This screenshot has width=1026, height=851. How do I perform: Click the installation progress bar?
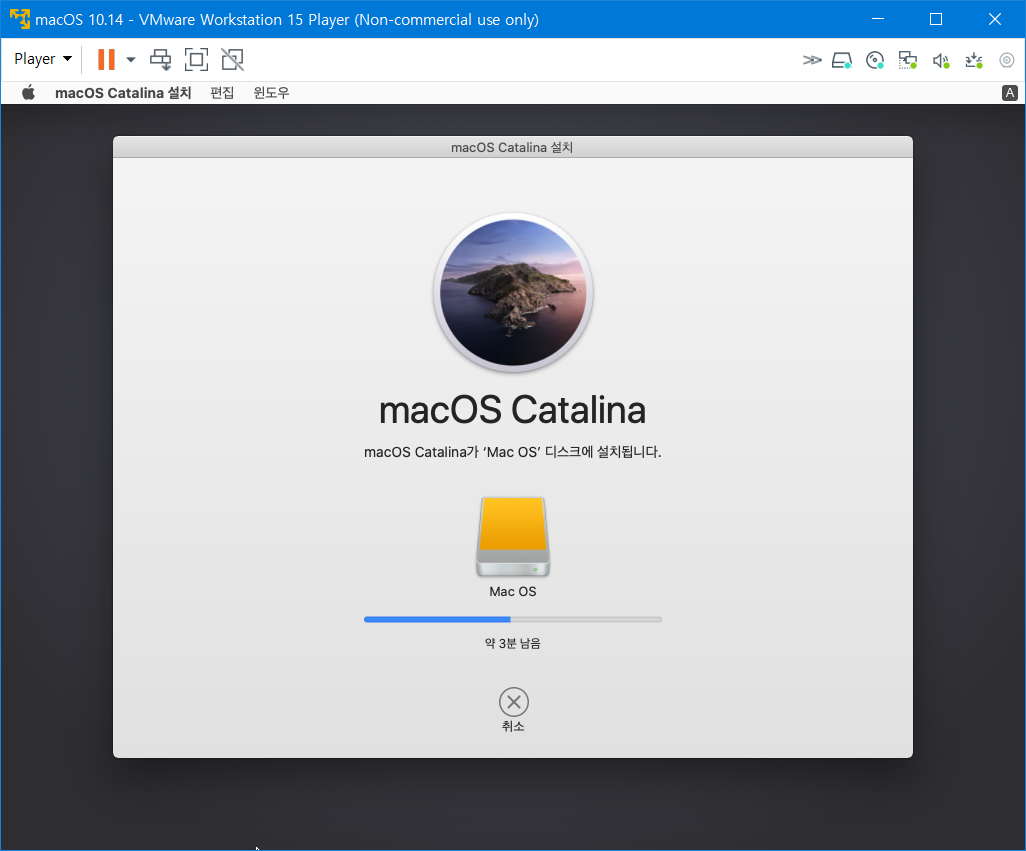(513, 619)
